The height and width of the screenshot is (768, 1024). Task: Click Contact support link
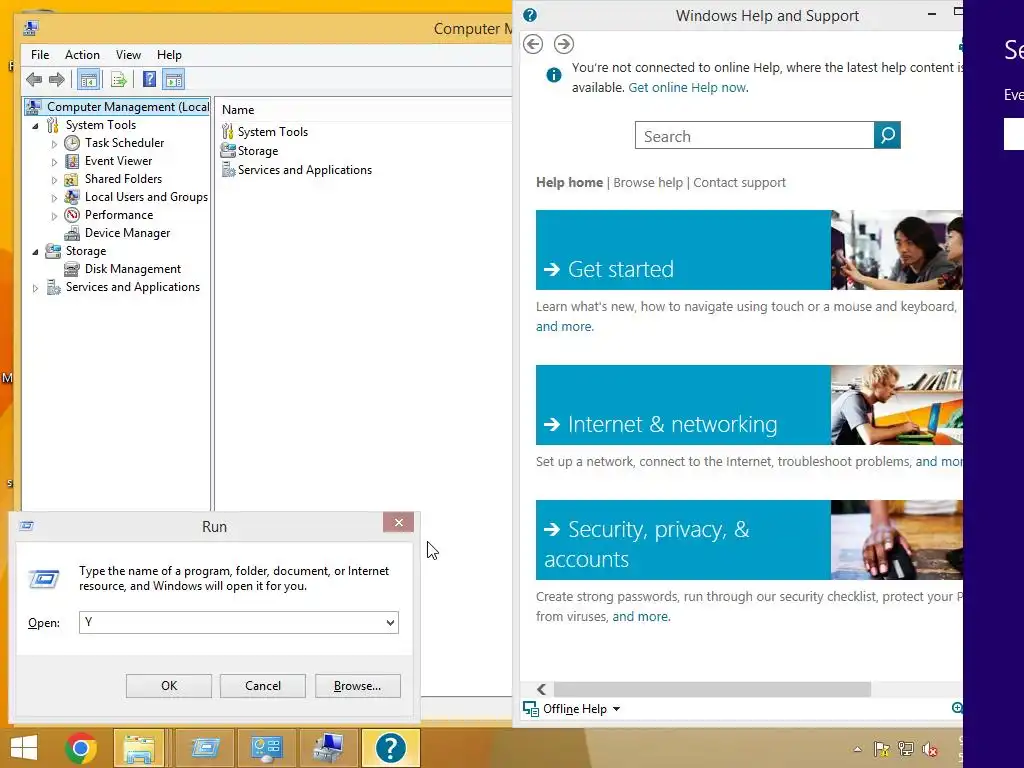point(739,182)
